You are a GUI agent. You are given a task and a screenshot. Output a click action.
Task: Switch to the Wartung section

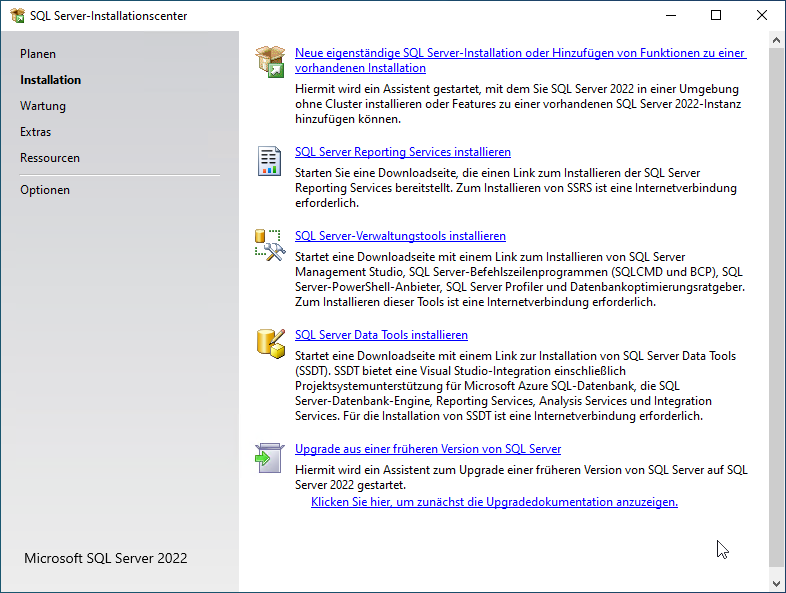click(43, 106)
